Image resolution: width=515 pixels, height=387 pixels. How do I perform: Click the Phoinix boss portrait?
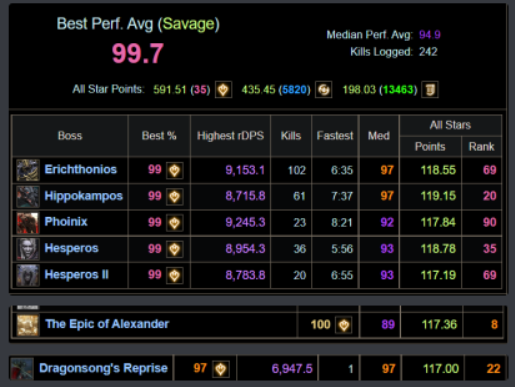[28, 223]
